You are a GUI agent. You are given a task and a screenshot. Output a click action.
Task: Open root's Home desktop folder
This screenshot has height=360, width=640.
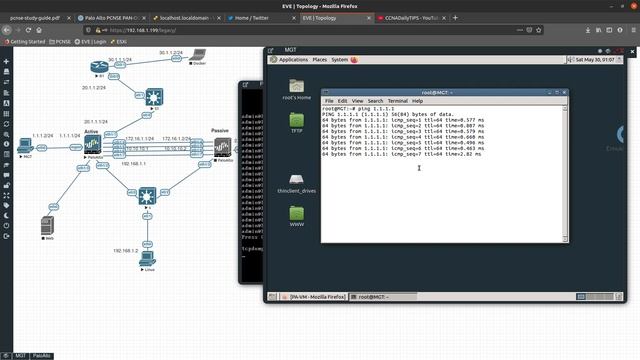(296, 89)
